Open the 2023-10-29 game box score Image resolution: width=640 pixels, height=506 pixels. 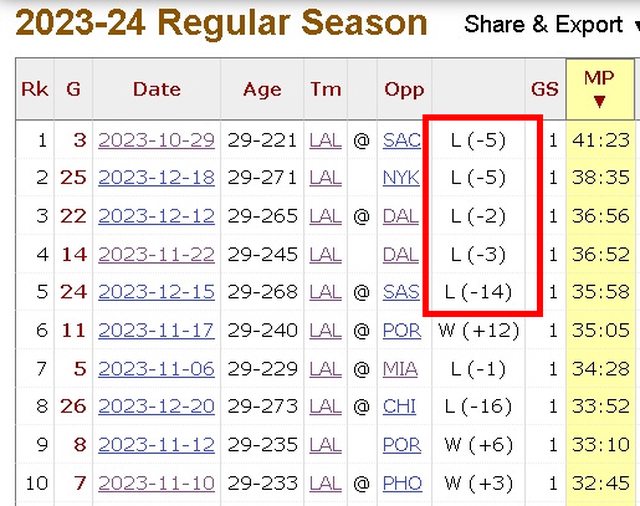click(156, 140)
